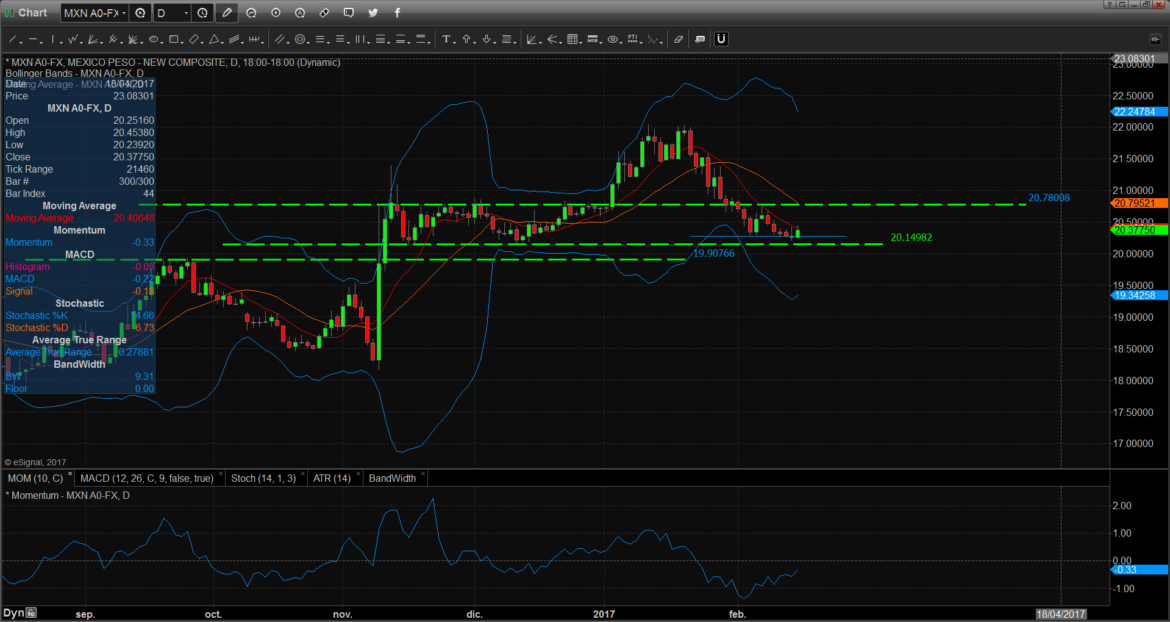Select the text annotation T tool
The height and width of the screenshot is (622, 1170).
point(446,39)
